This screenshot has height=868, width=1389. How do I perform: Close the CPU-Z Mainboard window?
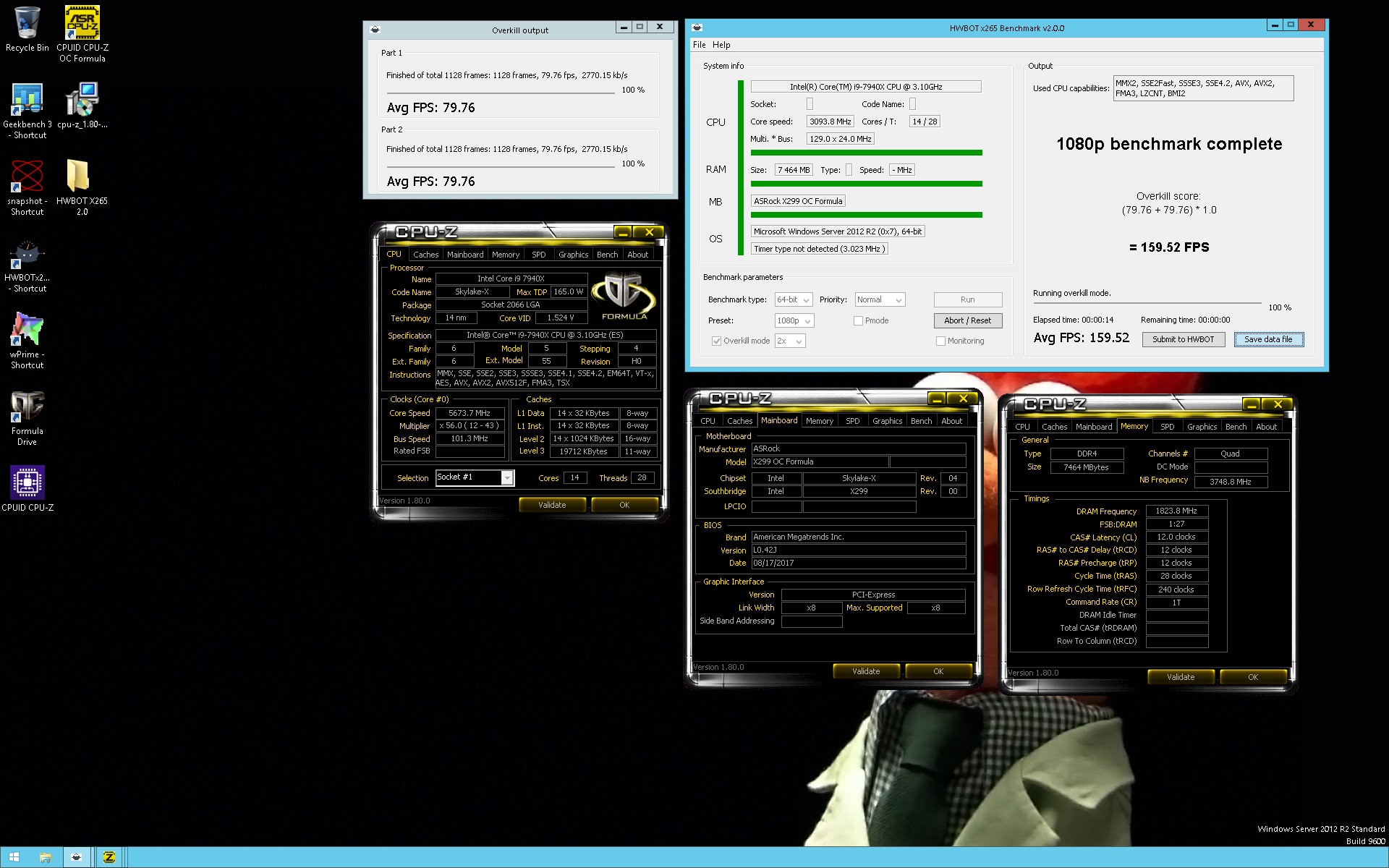point(963,399)
